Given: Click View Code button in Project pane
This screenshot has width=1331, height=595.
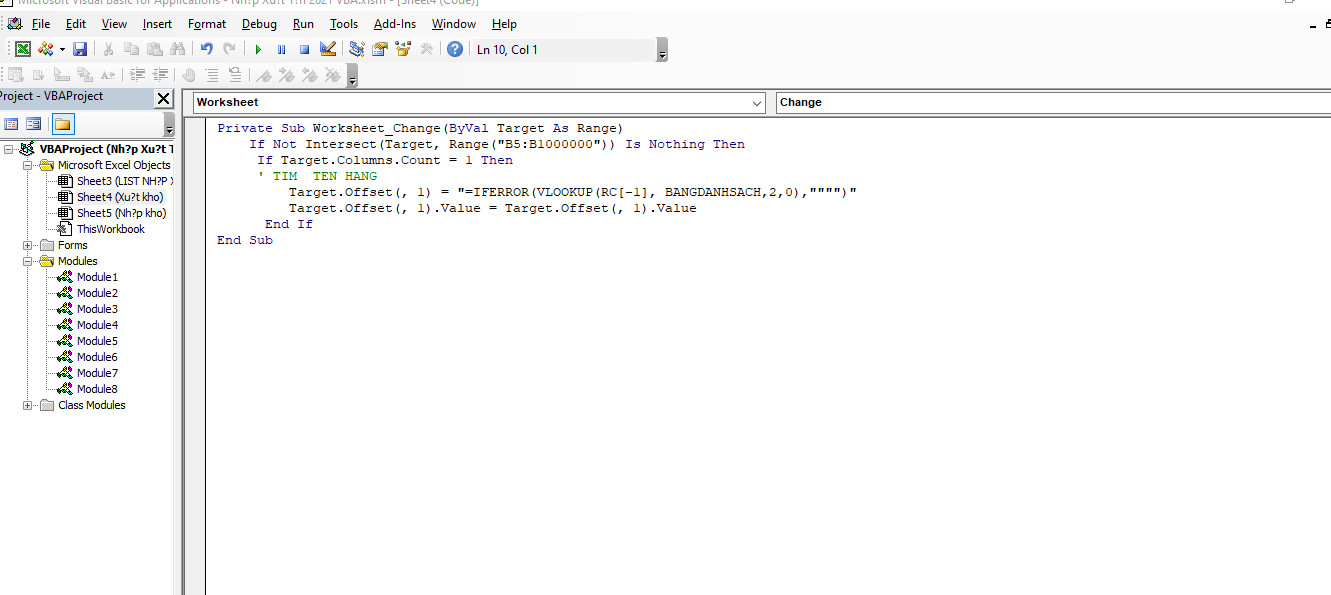Looking at the screenshot, I should (x=12, y=124).
